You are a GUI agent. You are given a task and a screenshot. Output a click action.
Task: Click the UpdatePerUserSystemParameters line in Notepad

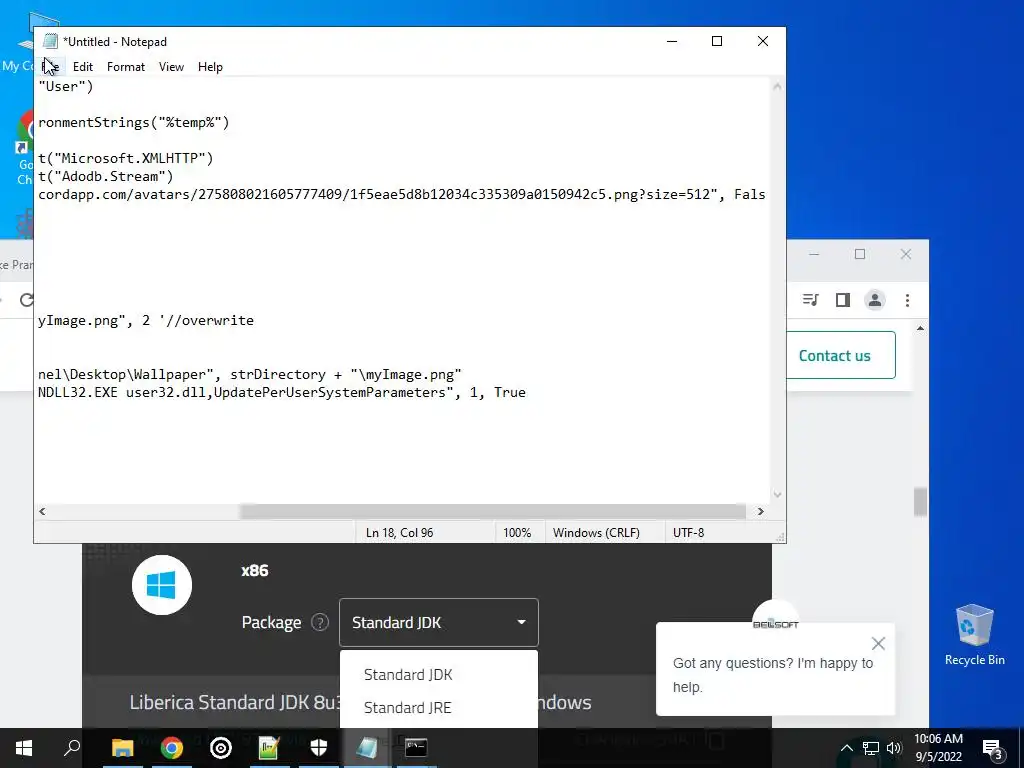click(281, 392)
